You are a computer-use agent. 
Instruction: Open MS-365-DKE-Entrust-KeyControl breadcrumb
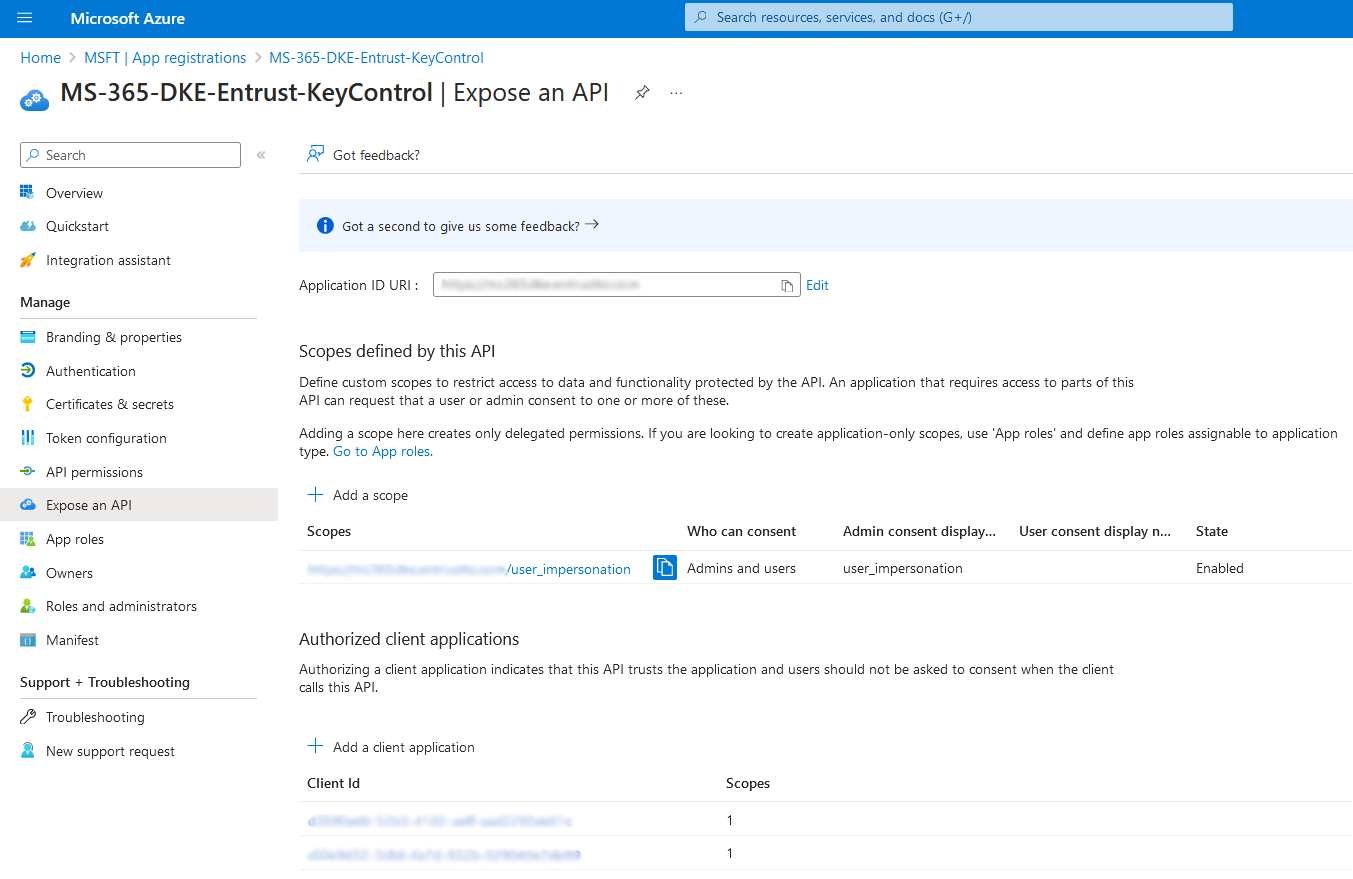[x=376, y=58]
